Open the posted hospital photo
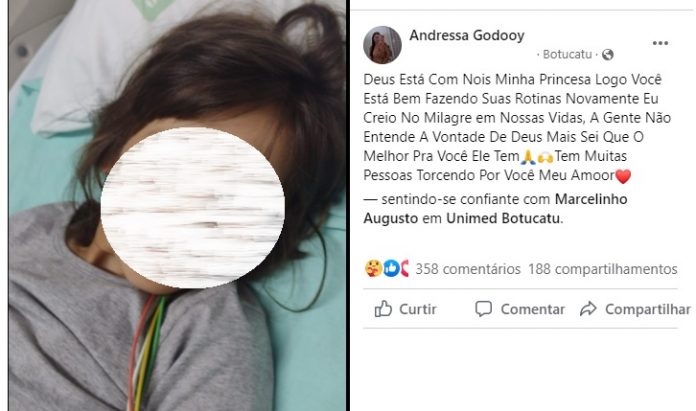Image resolution: width=696 pixels, height=411 pixels. pyautogui.click(x=177, y=206)
